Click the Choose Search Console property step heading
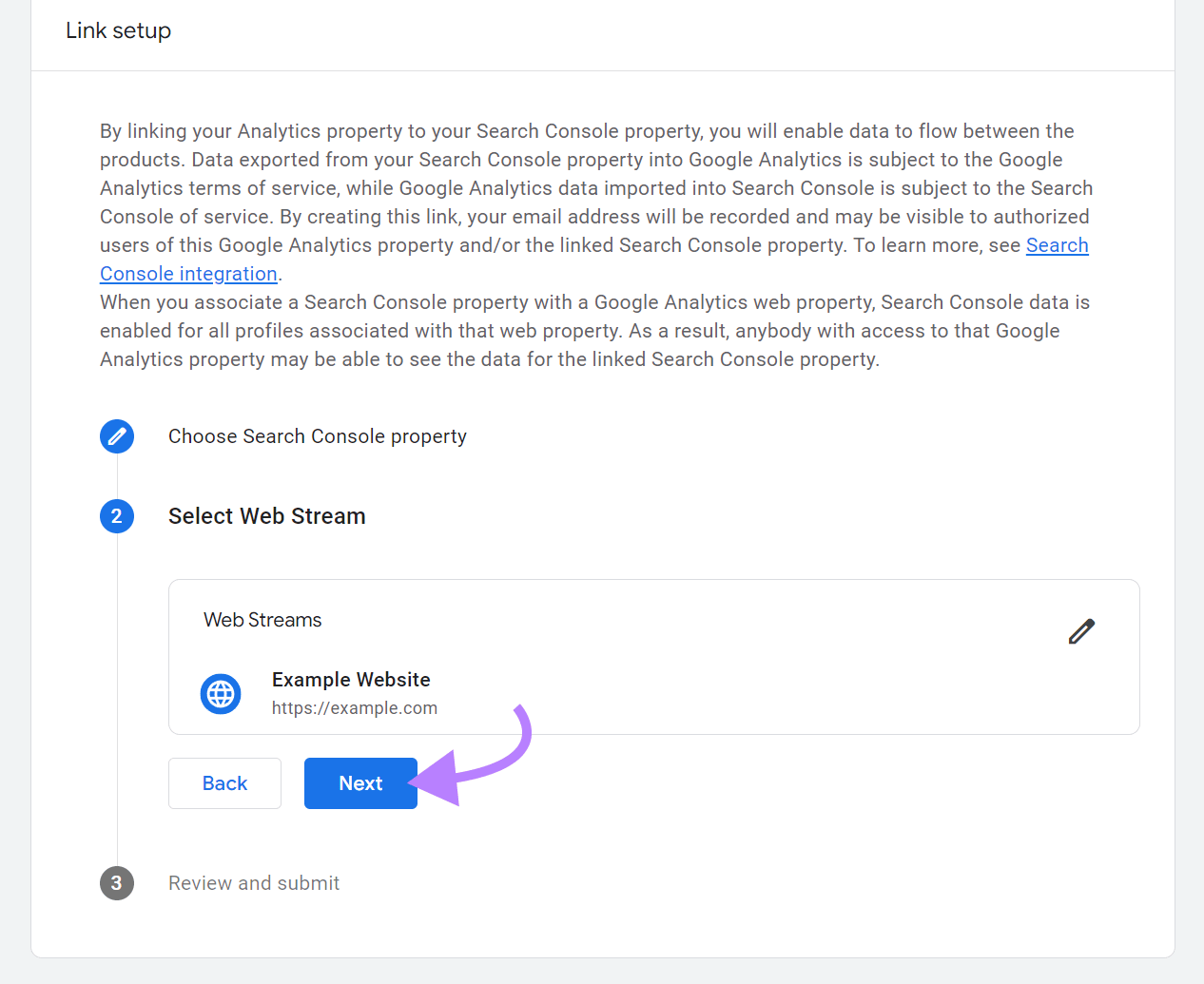This screenshot has height=984, width=1204. [x=318, y=436]
